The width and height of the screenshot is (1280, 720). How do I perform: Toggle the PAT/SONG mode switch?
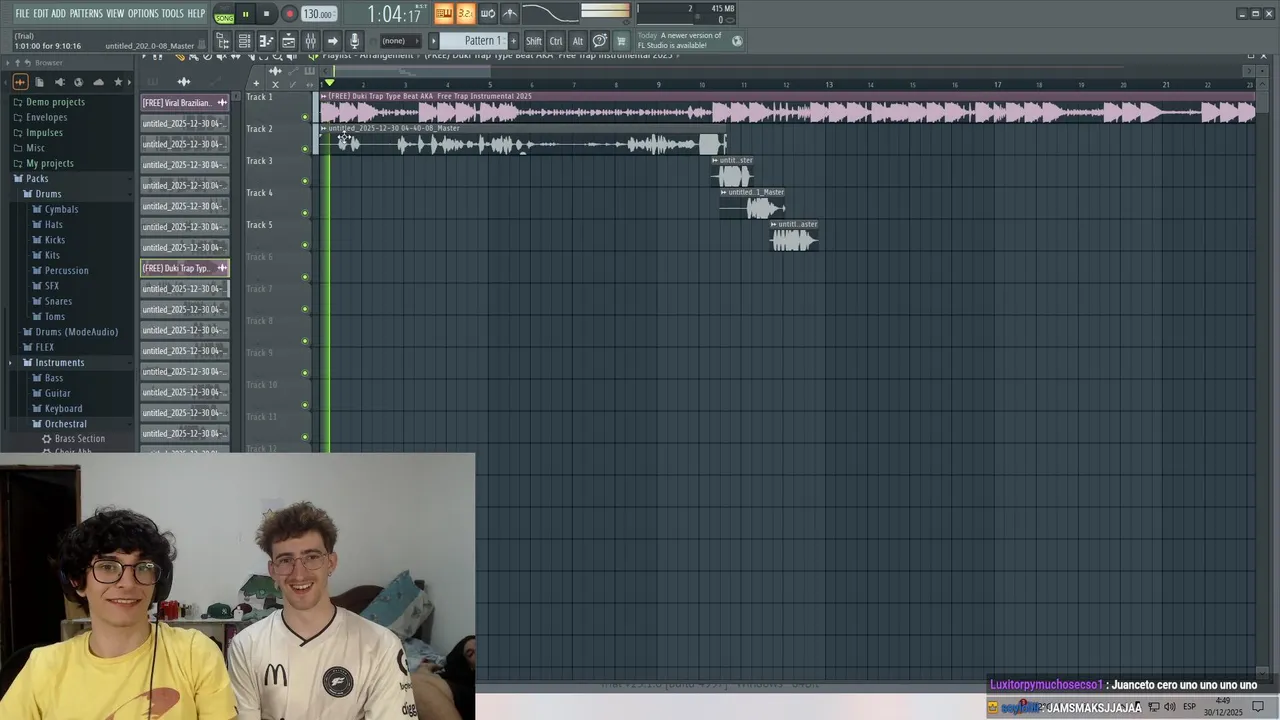point(224,14)
